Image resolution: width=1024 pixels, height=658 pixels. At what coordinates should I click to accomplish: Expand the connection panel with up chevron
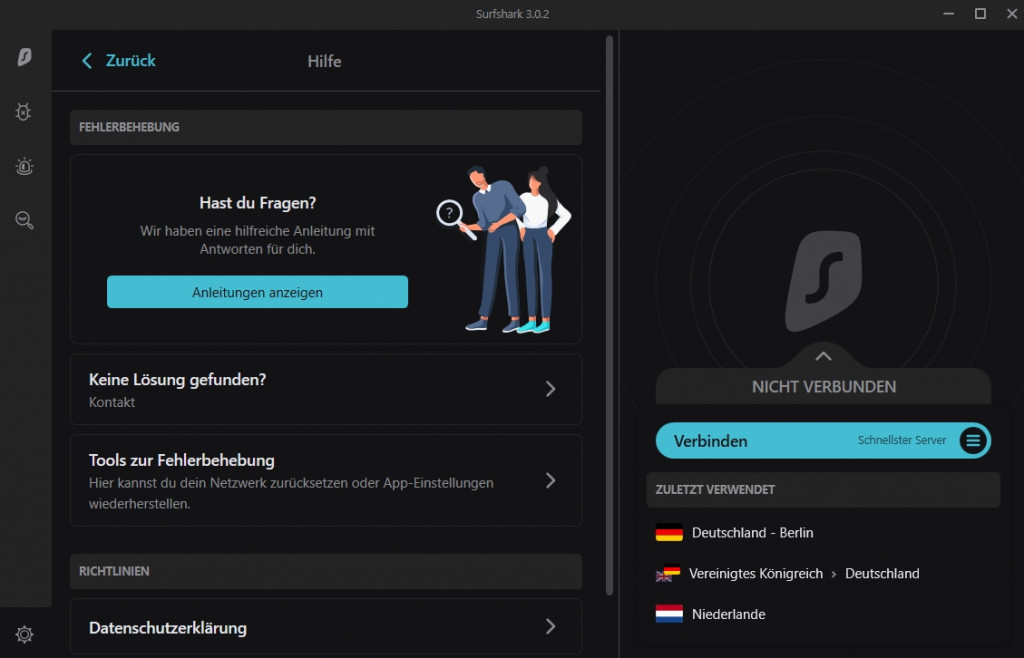click(824, 356)
